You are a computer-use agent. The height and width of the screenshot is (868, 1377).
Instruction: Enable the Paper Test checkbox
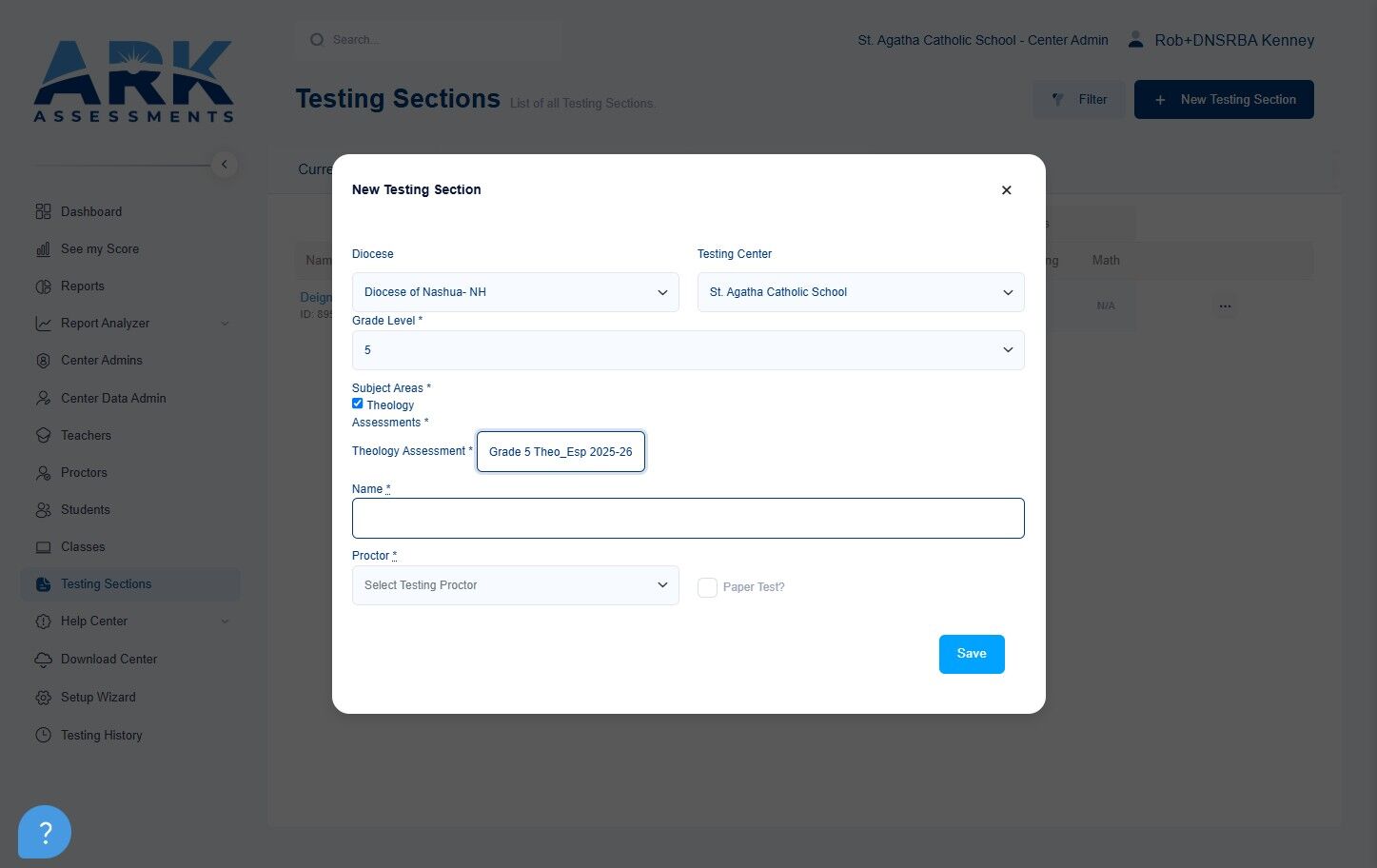(707, 587)
